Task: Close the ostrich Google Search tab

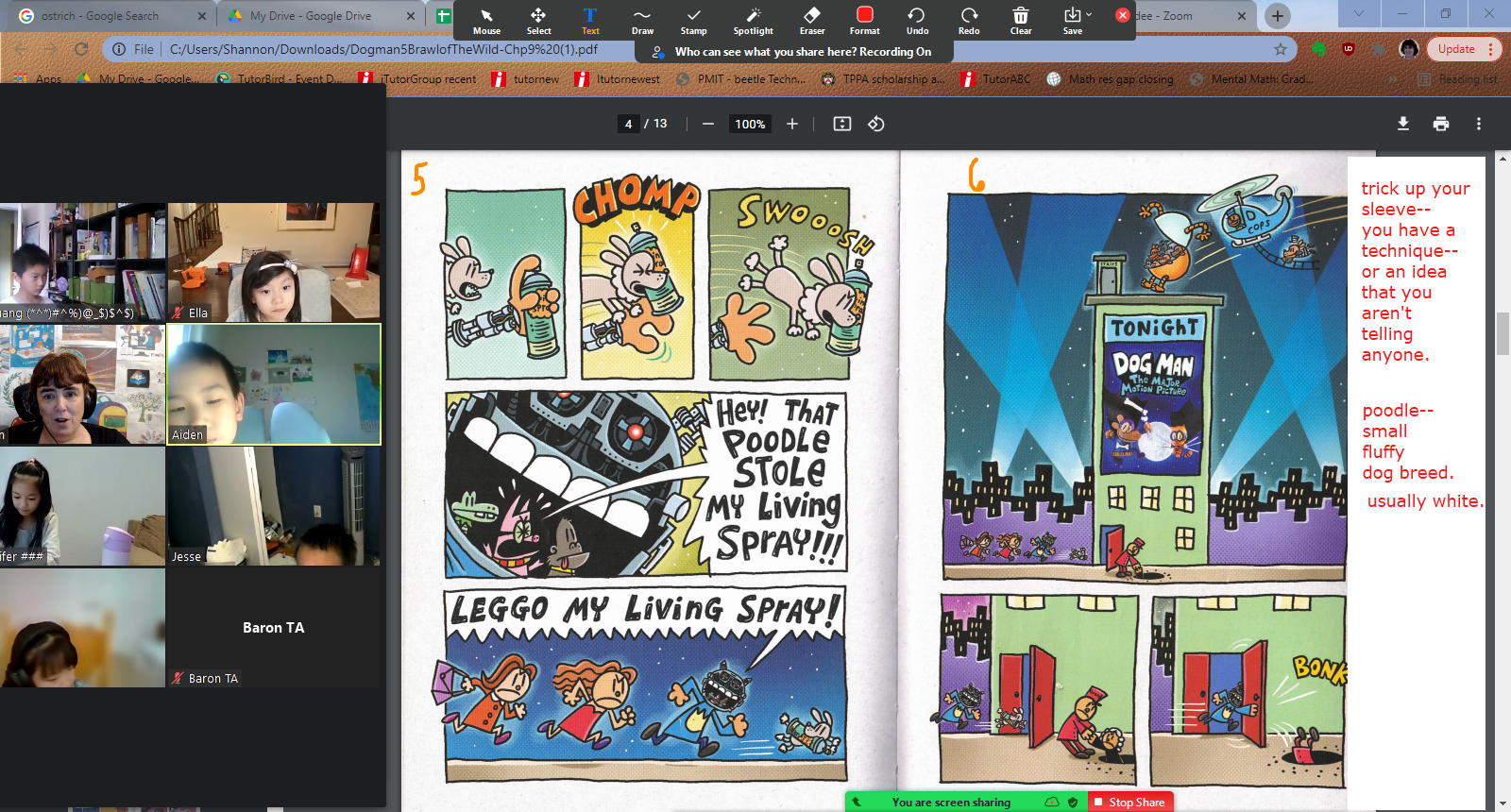Action: click(202, 16)
